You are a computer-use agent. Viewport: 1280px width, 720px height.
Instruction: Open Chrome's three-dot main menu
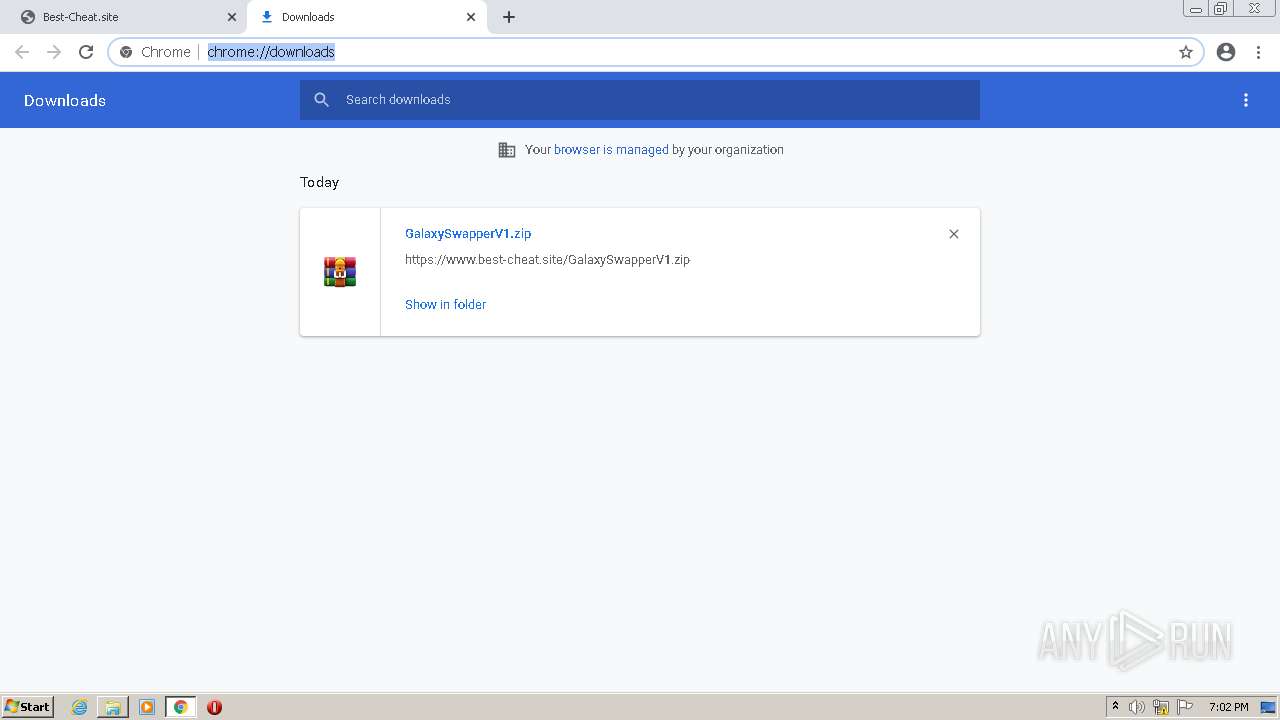pyautogui.click(x=1259, y=52)
